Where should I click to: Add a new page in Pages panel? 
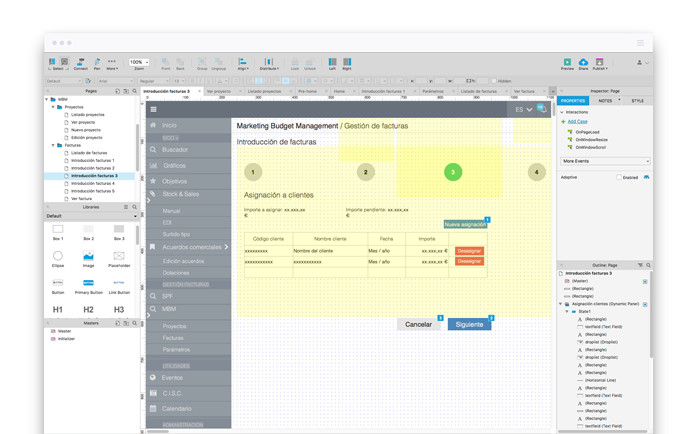coord(117,91)
